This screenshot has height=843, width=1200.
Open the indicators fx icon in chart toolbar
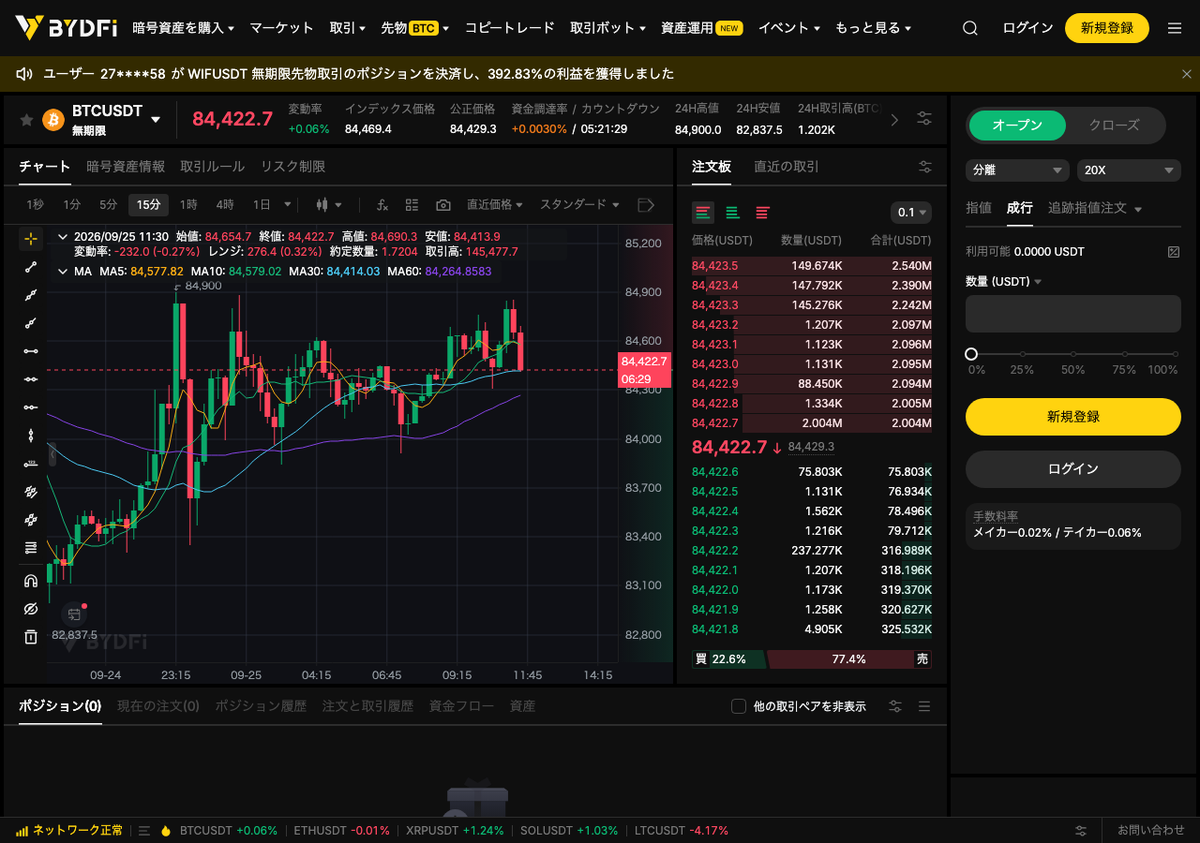coord(382,205)
